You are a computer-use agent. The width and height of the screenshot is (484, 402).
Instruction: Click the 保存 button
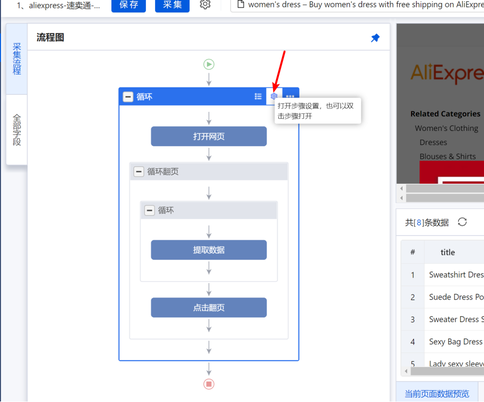tap(129, 5)
